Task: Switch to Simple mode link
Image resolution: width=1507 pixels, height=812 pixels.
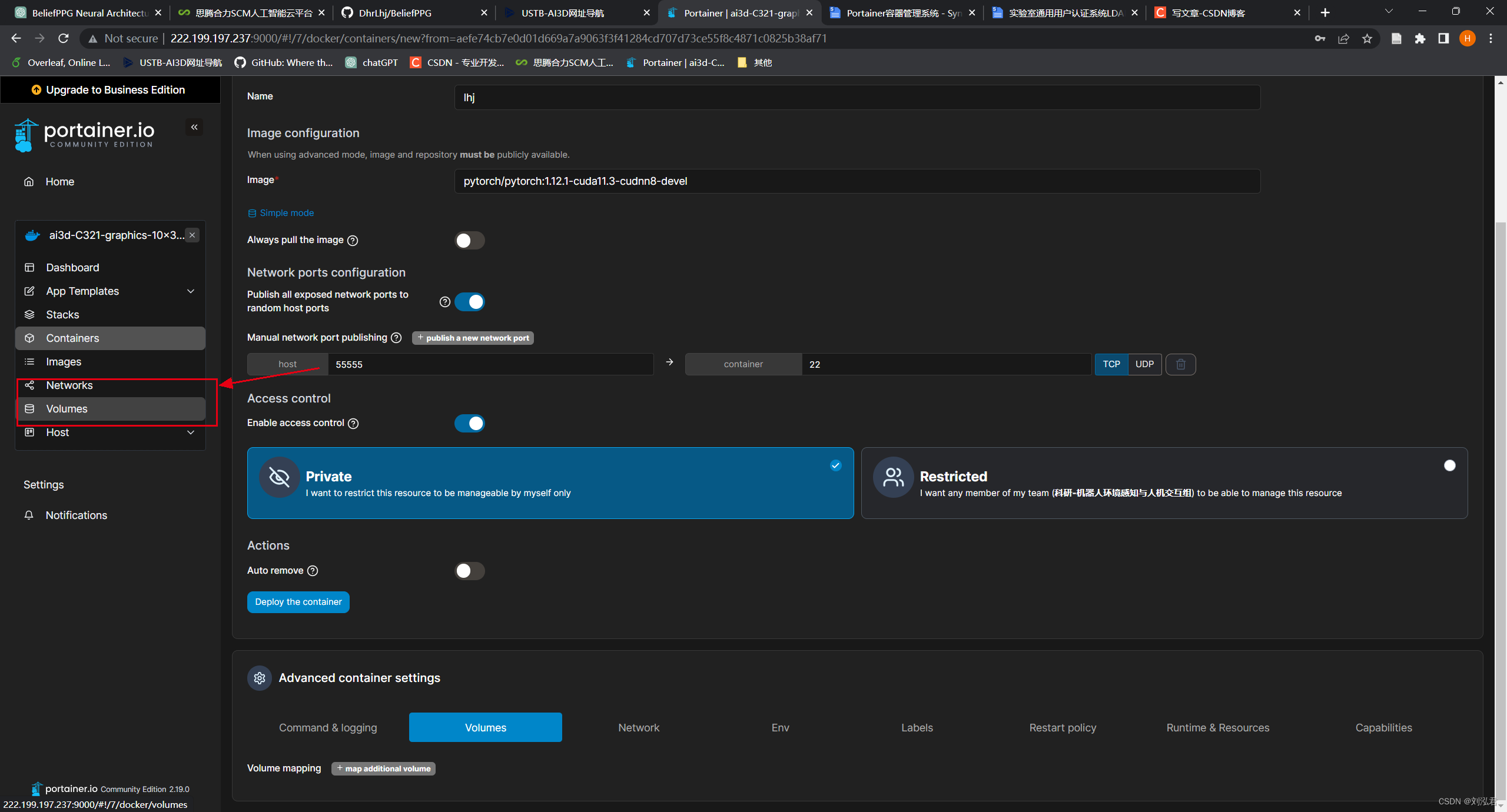Action: click(281, 213)
